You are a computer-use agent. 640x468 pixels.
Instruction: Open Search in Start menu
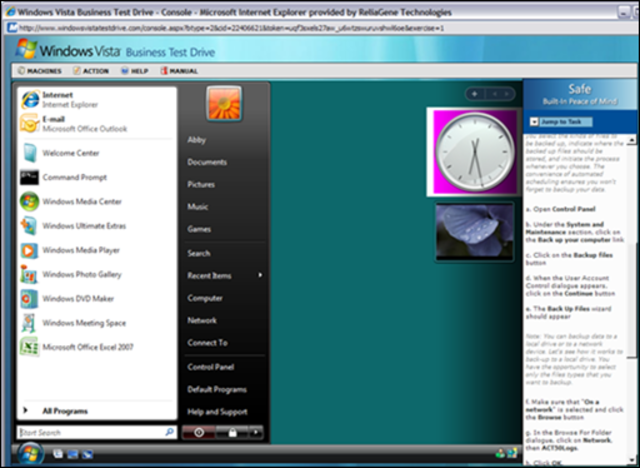coord(199,253)
